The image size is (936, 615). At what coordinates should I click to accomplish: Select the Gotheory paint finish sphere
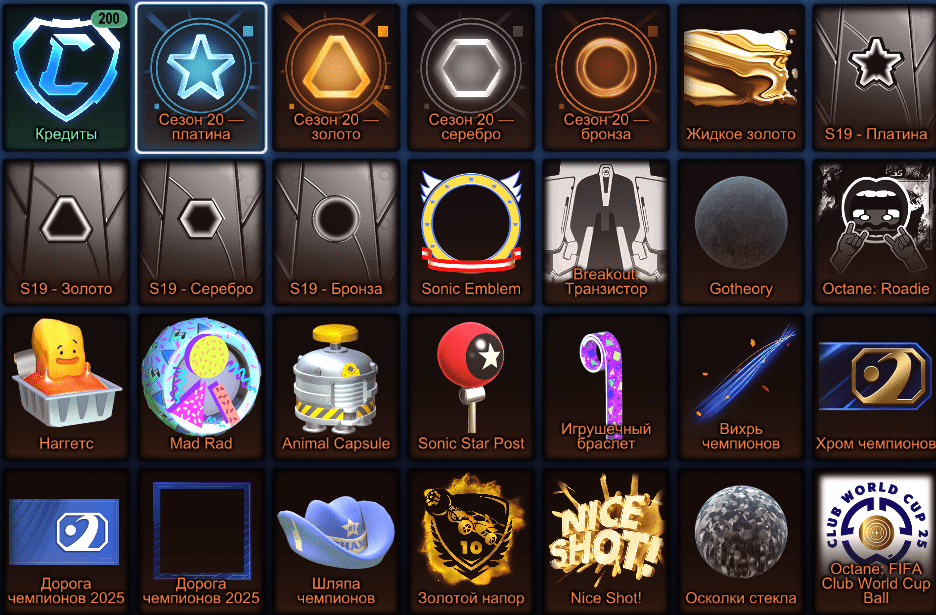741,232
